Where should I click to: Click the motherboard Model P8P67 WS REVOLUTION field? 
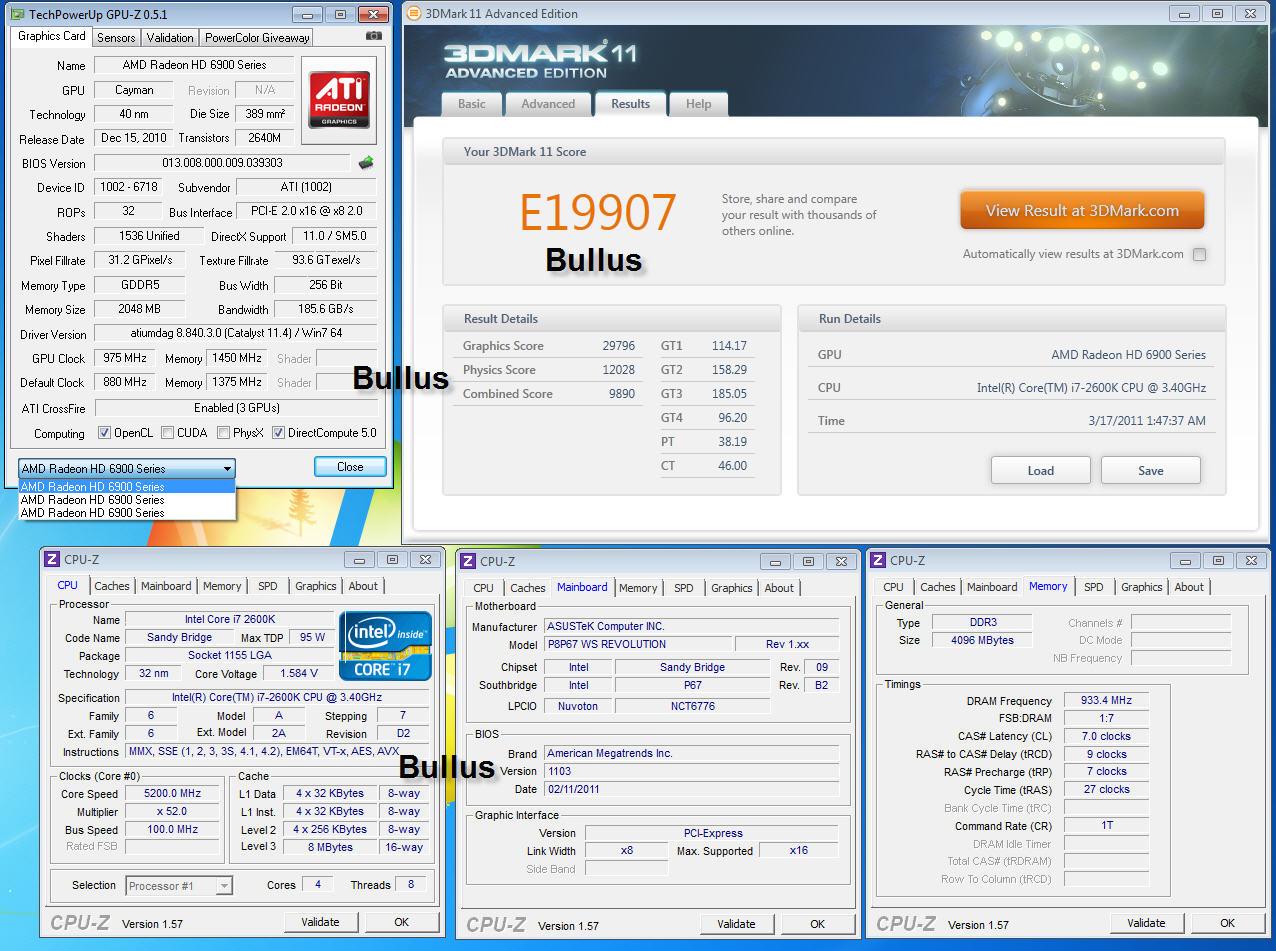click(x=637, y=644)
